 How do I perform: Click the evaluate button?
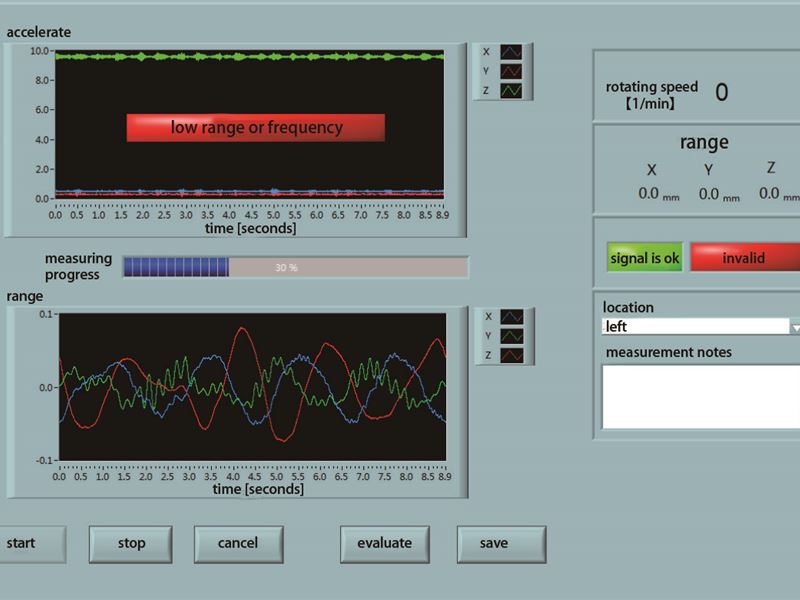(384, 543)
